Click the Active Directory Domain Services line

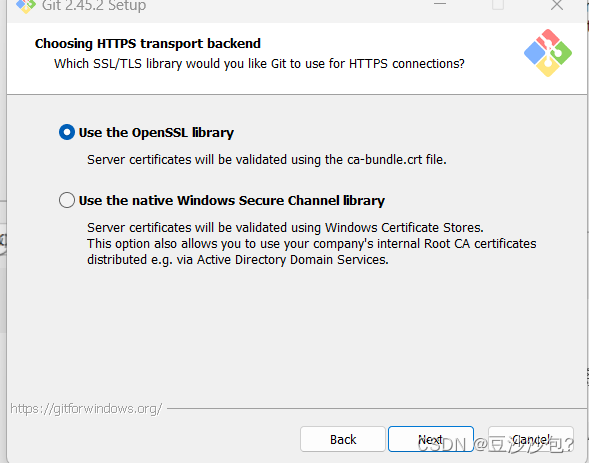[238, 260]
